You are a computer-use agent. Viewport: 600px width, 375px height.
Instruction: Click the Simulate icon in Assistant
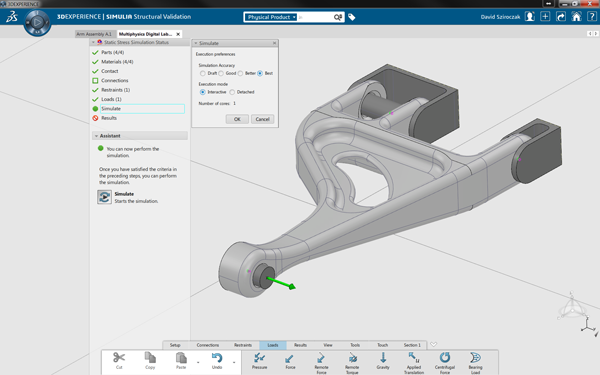tap(104, 197)
